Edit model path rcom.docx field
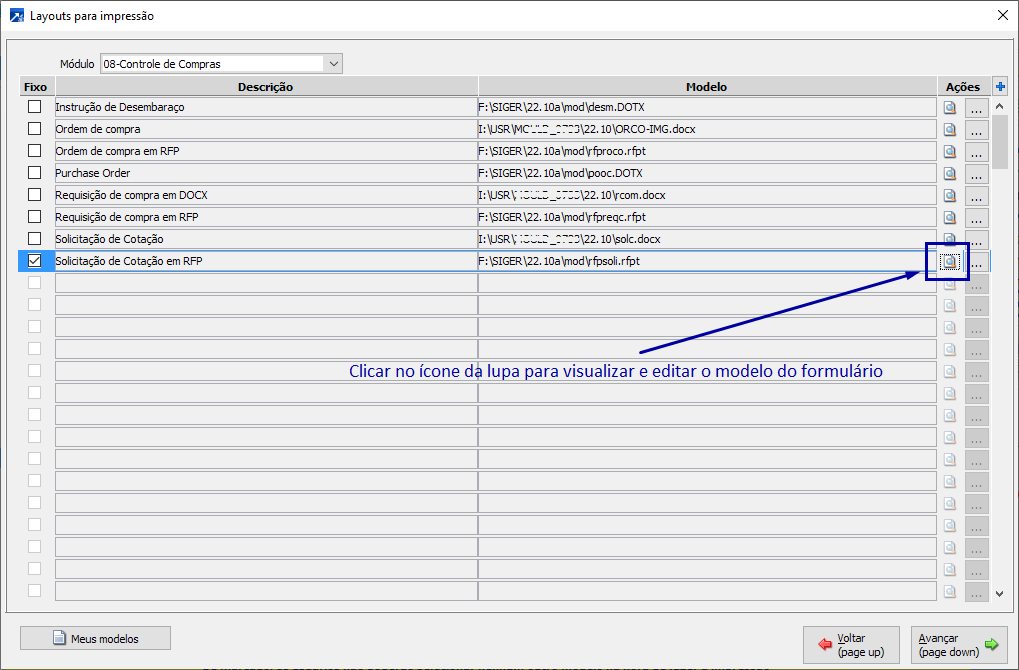The width and height of the screenshot is (1019, 670). (x=707, y=195)
